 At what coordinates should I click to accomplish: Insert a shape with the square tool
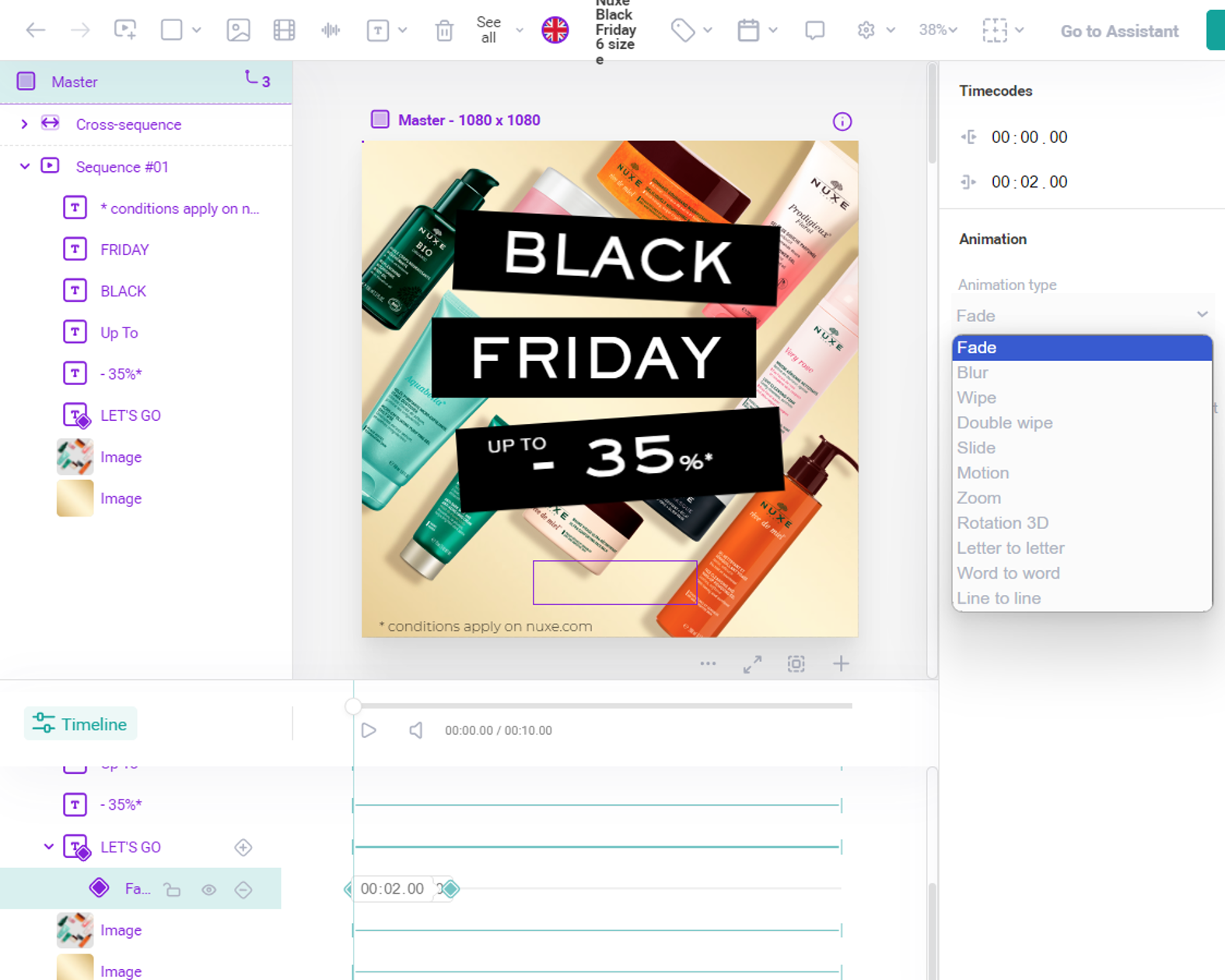click(x=171, y=30)
